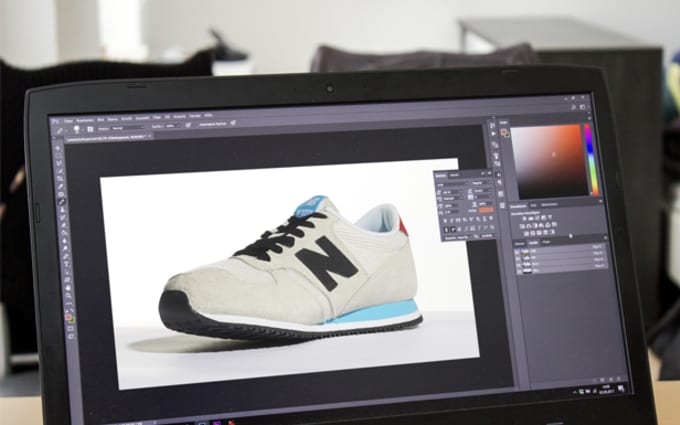Select the Eyedropper tool in the toolbox
The width and height of the screenshot is (680, 425).
pos(60,186)
